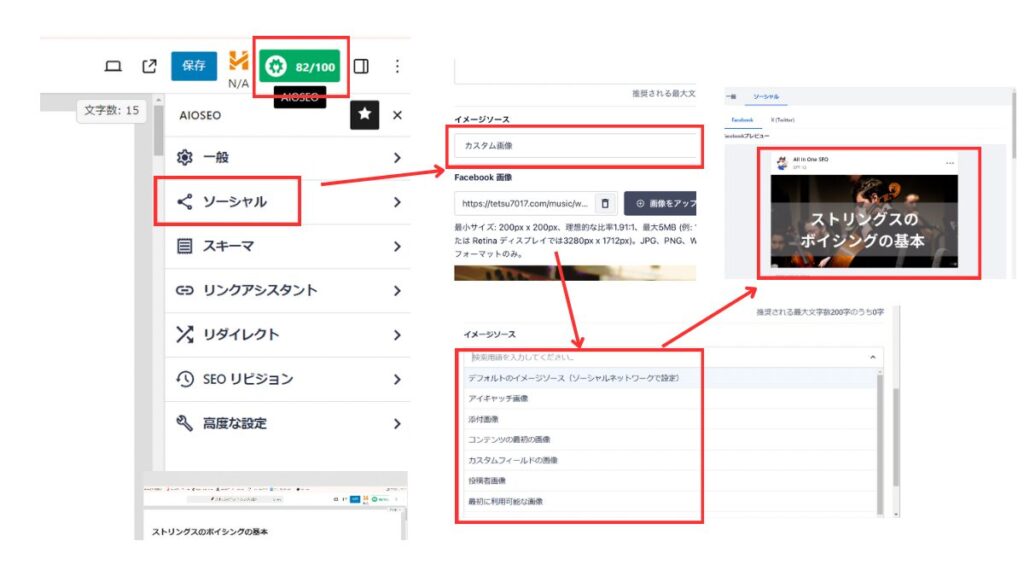The height and width of the screenshot is (576, 1024).
Task: Click the shuffle icon next to リダイレクト
Action: click(x=185, y=334)
